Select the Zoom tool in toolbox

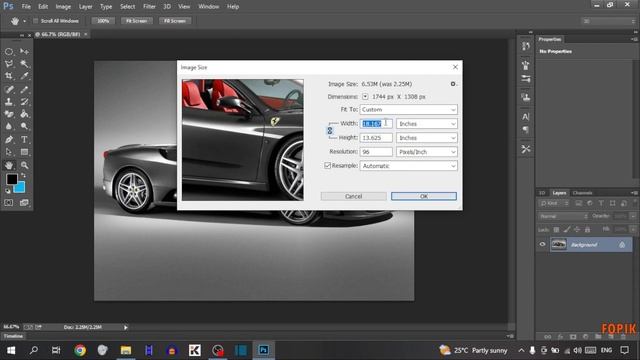(24, 165)
